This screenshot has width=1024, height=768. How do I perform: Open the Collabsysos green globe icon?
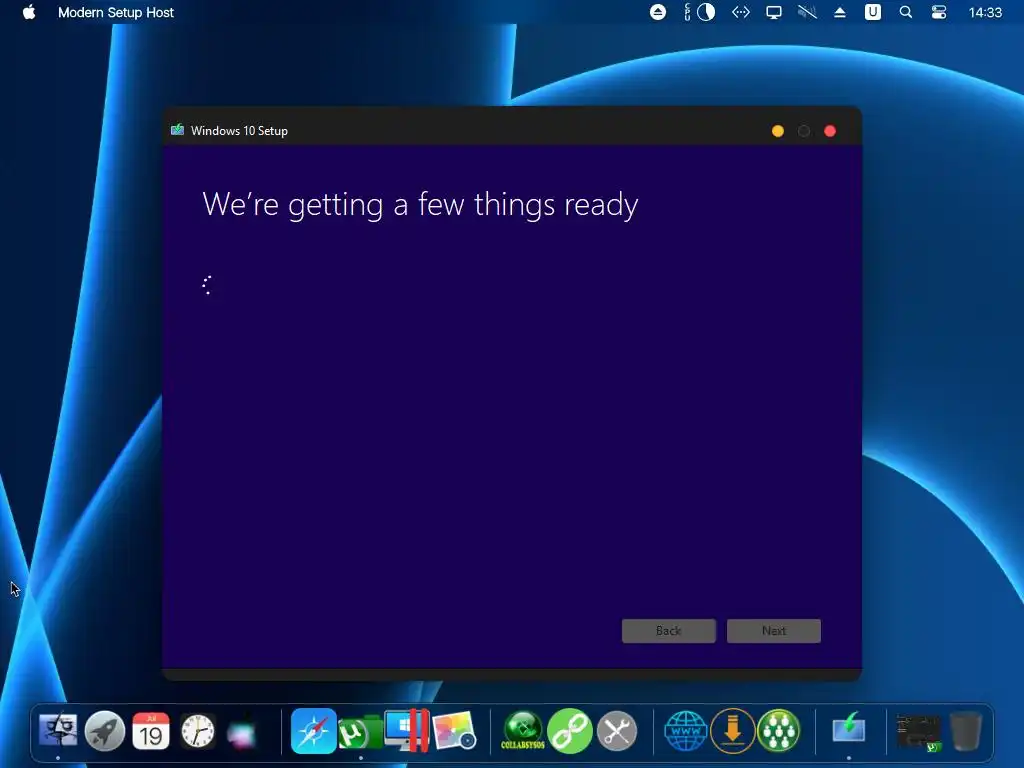(x=522, y=731)
